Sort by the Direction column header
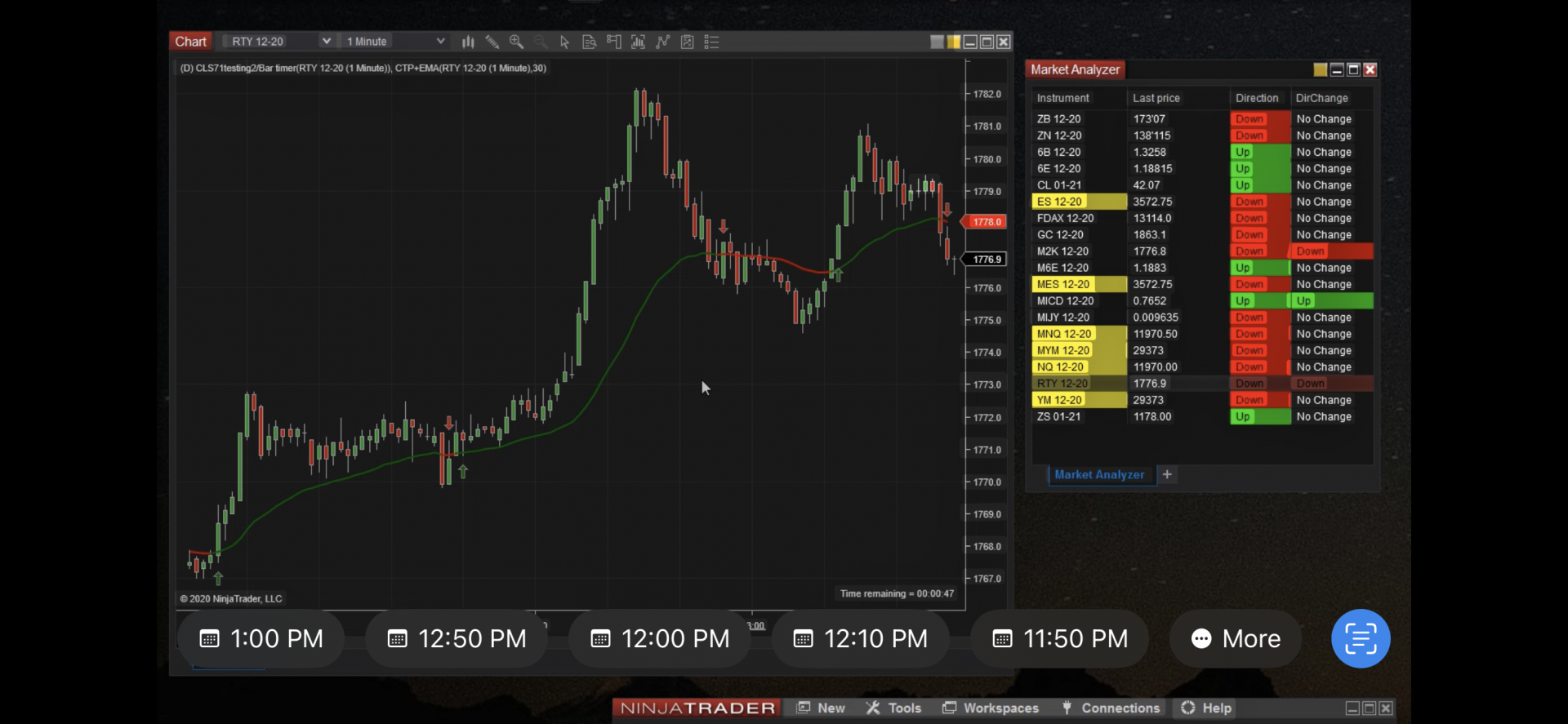The width and height of the screenshot is (1568, 724). 1257,98
